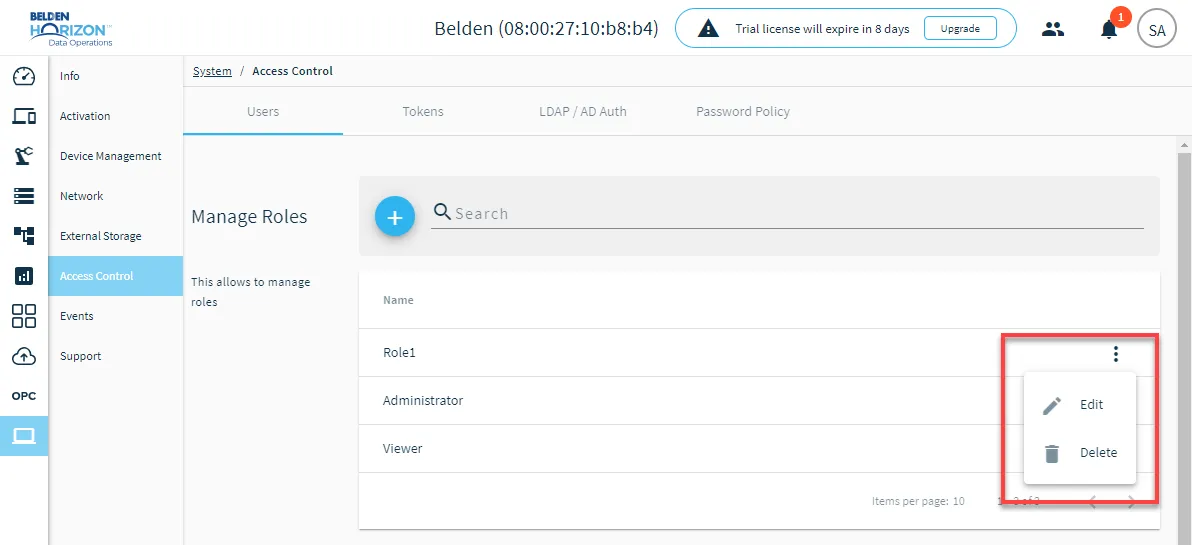Select Access Control in the system menu
The width and height of the screenshot is (1192, 545).
pos(116,276)
